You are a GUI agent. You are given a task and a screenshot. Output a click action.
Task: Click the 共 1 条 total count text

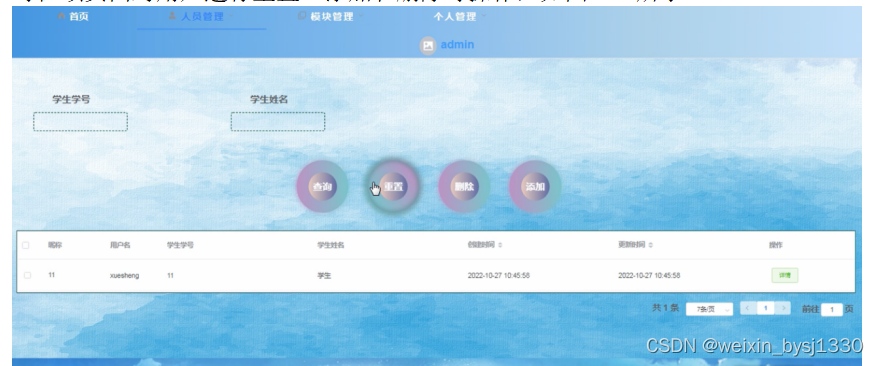tap(665, 308)
